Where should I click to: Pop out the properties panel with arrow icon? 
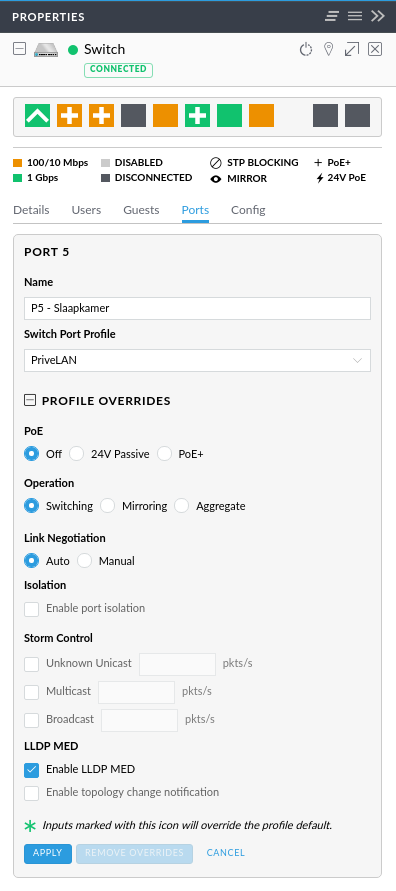click(352, 49)
